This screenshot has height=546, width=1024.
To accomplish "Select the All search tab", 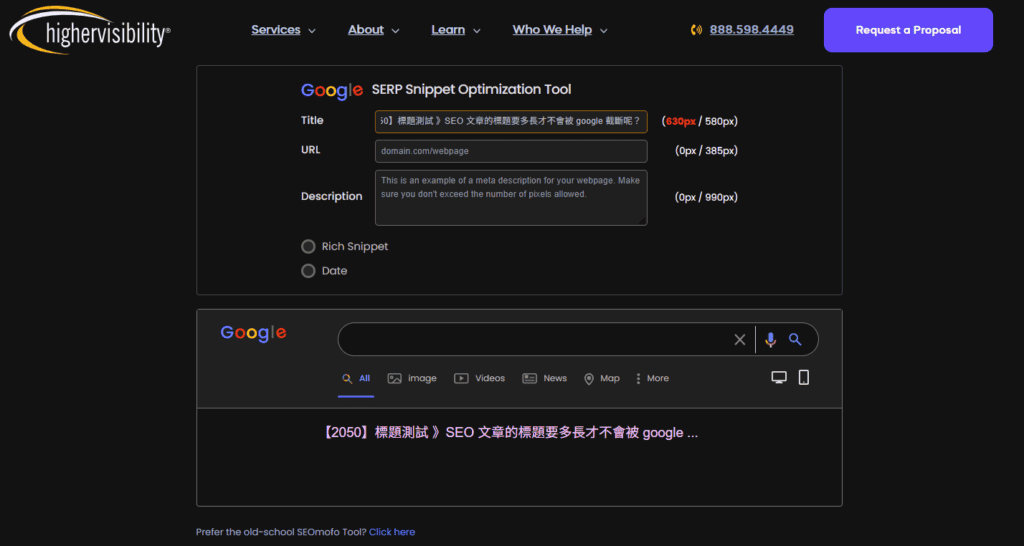I will point(356,378).
